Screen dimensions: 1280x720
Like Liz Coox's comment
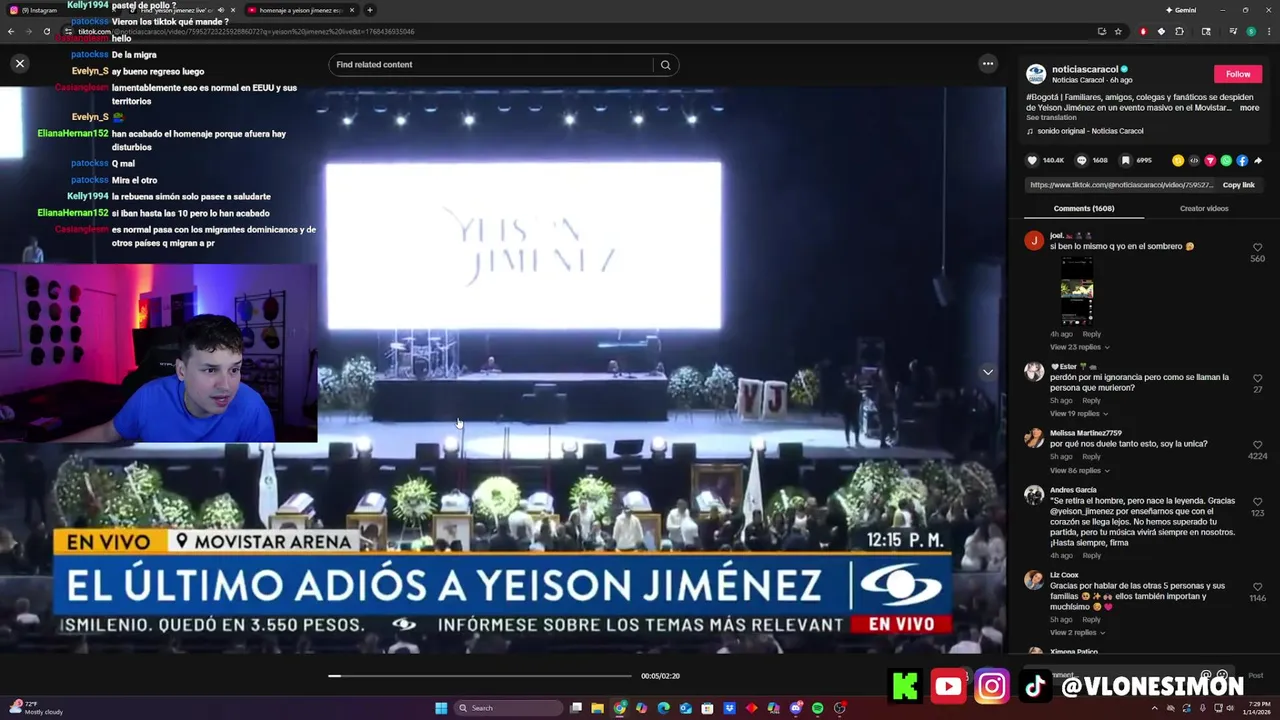(1257, 587)
